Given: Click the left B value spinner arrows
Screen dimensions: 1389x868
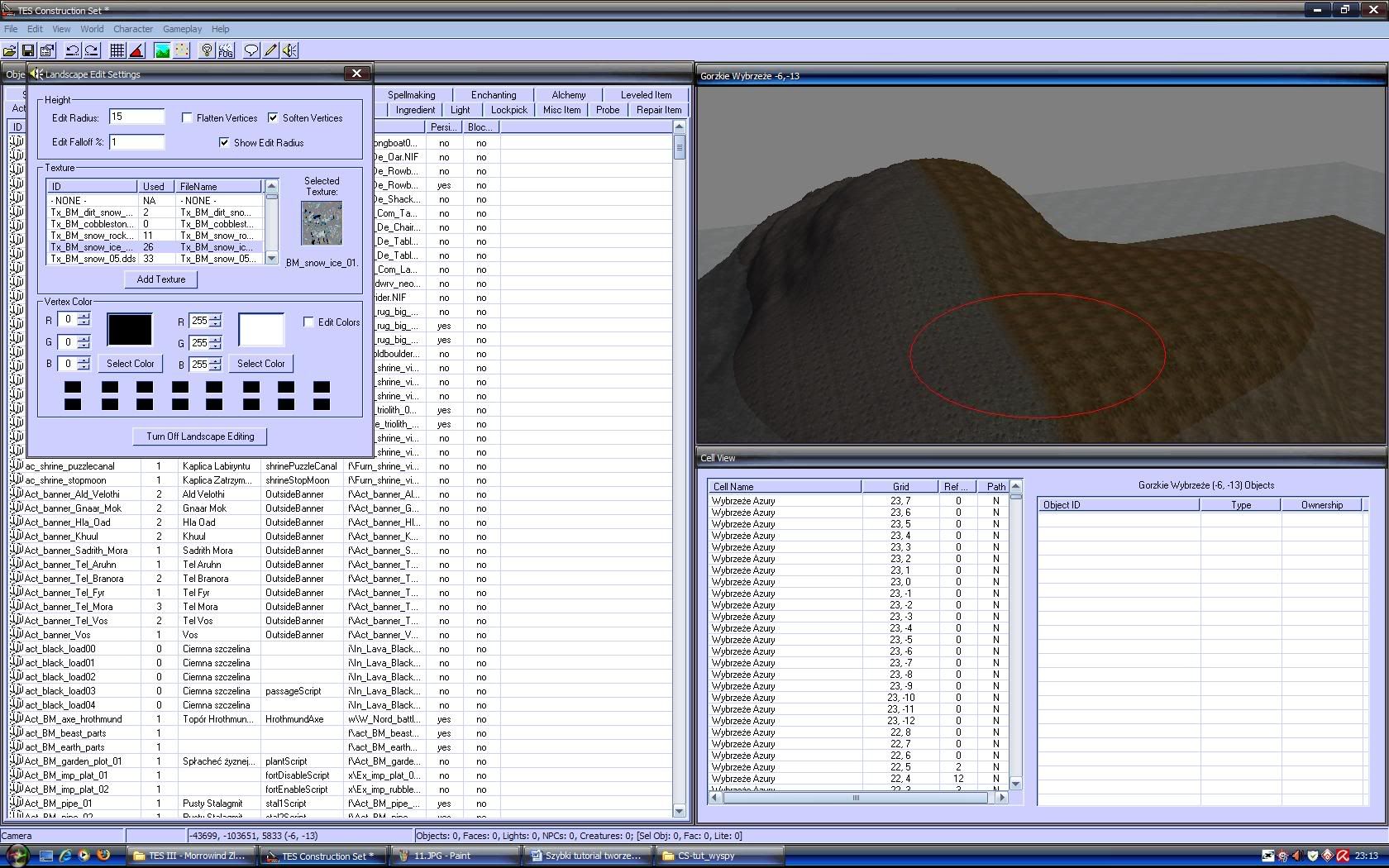Looking at the screenshot, I should pyautogui.click(x=84, y=364).
